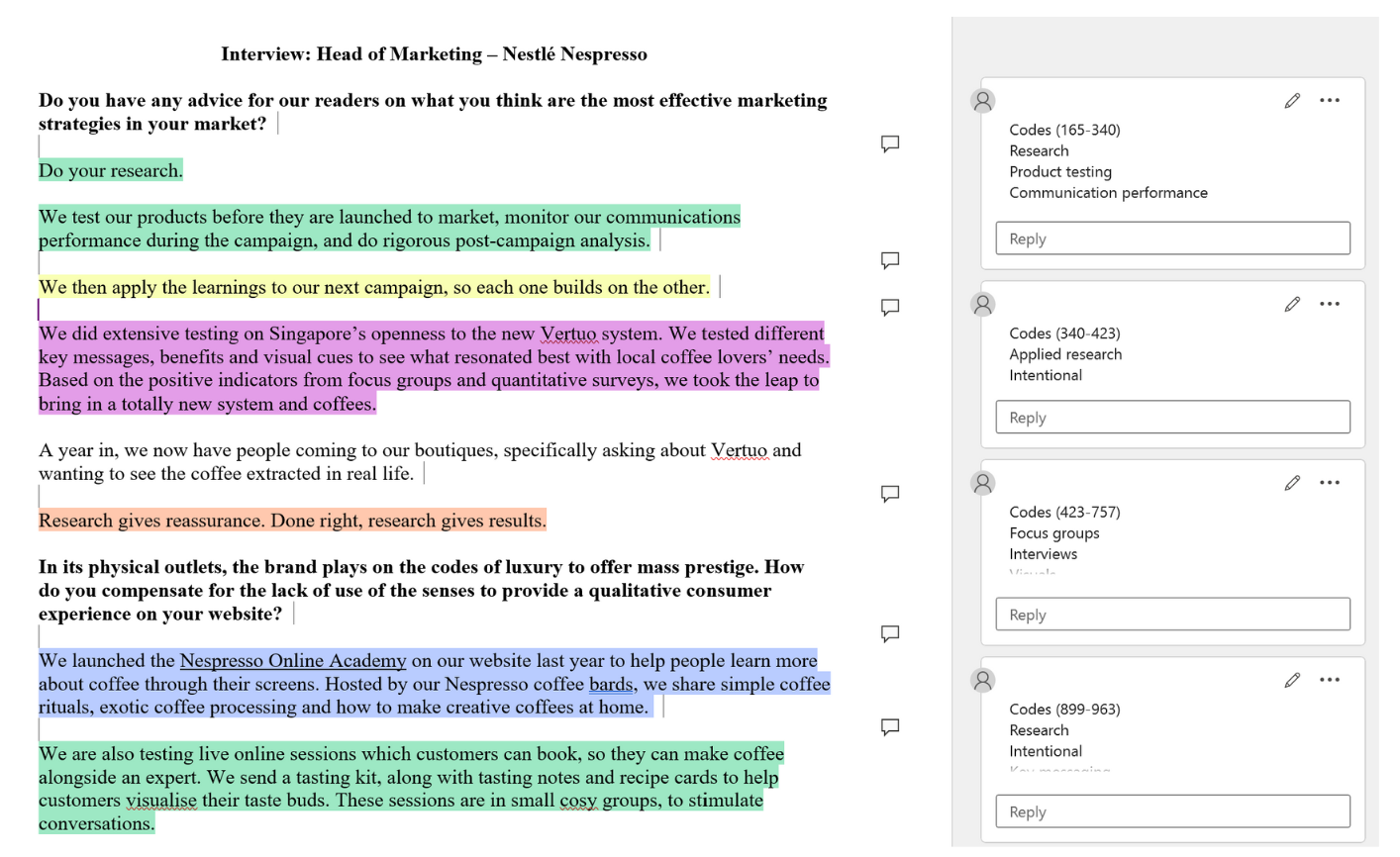Click 'Intentional' in Codes (899-963) comment
This screenshot has height=857, width=1400.
point(1046,751)
